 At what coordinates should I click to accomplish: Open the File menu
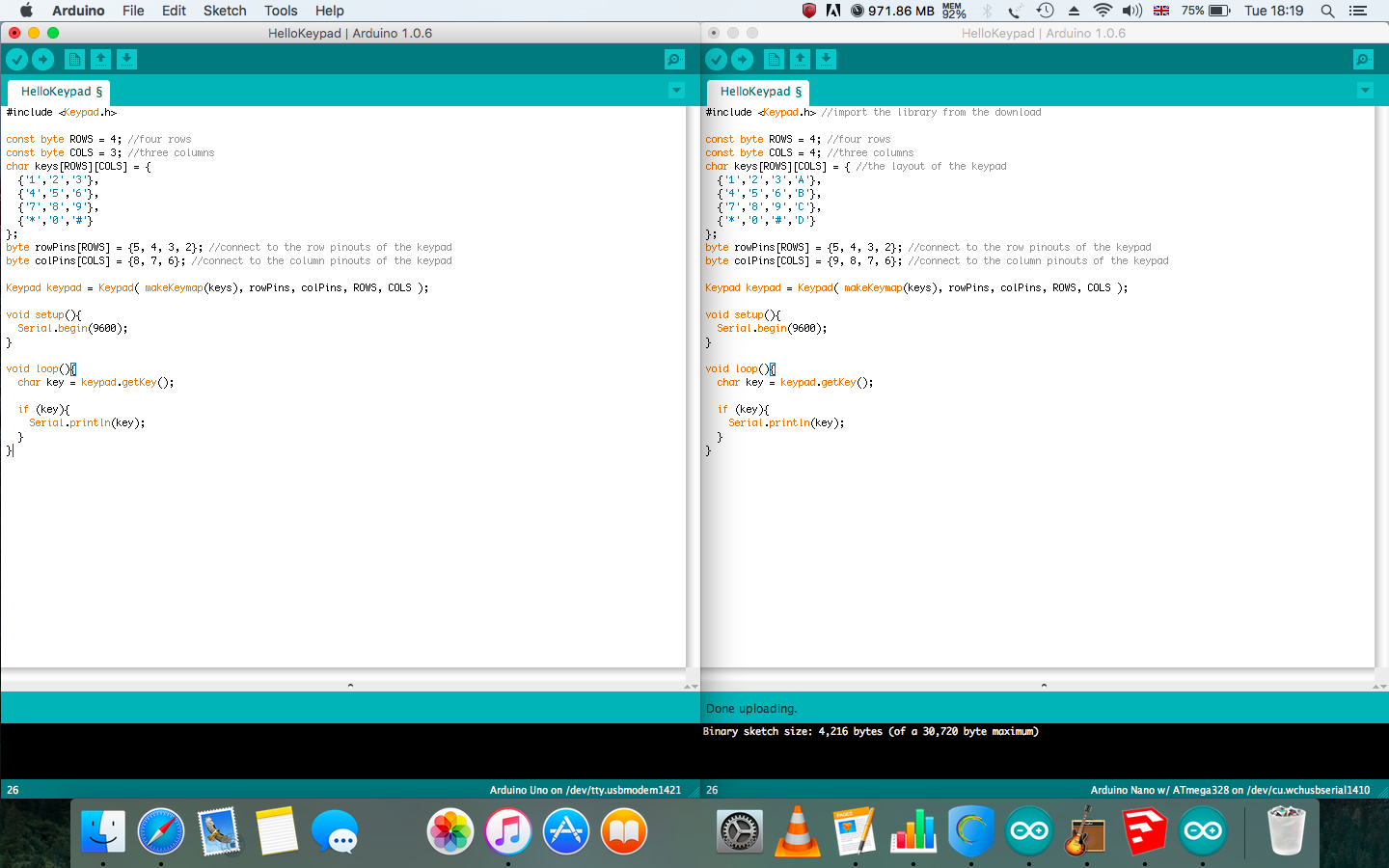[133, 11]
